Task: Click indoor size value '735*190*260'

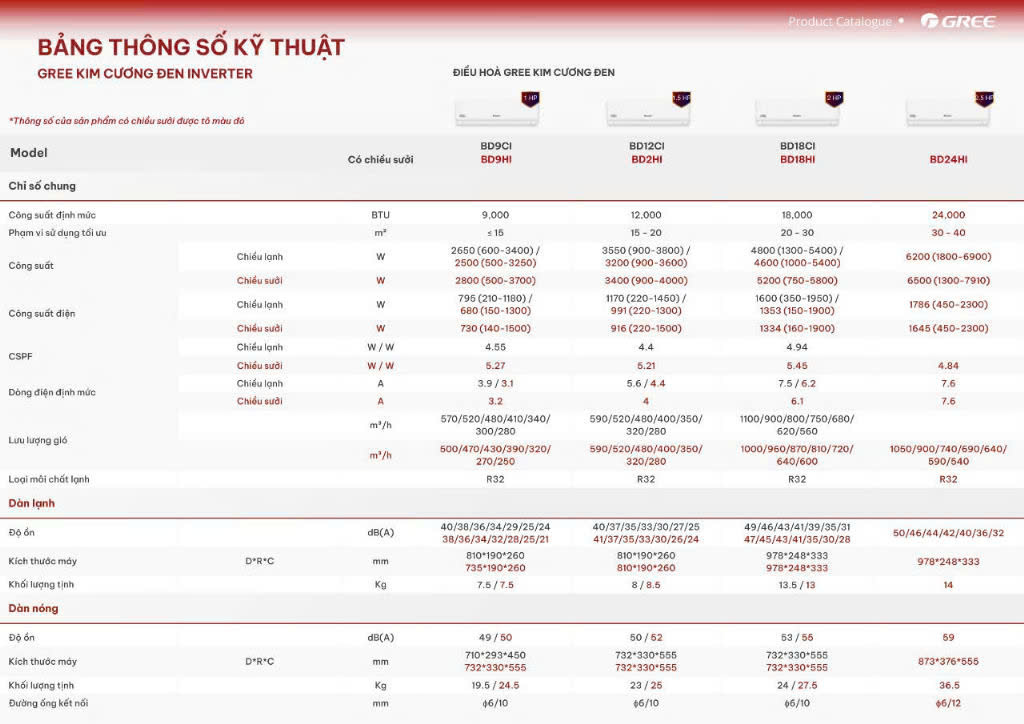Action: [495, 568]
